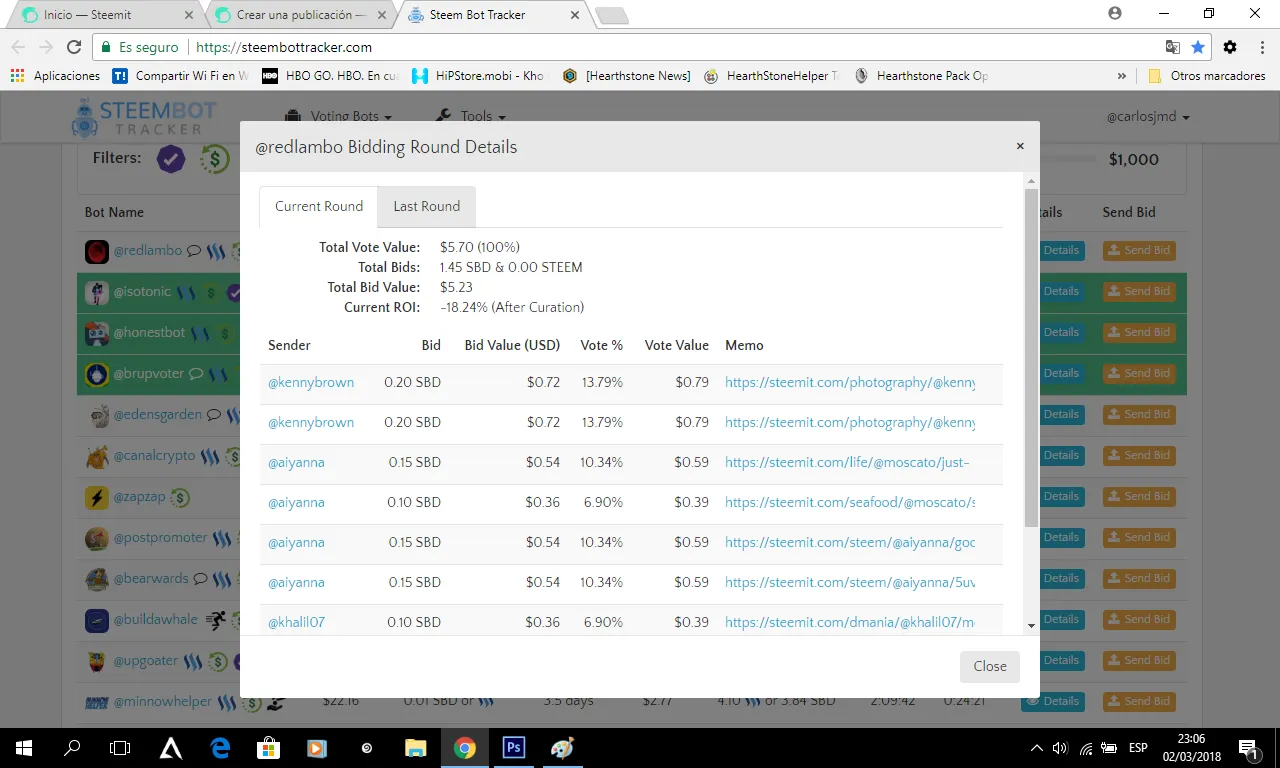1280x768 pixels.
Task: Open the notification center icon
Action: pyautogui.click(x=1248, y=748)
